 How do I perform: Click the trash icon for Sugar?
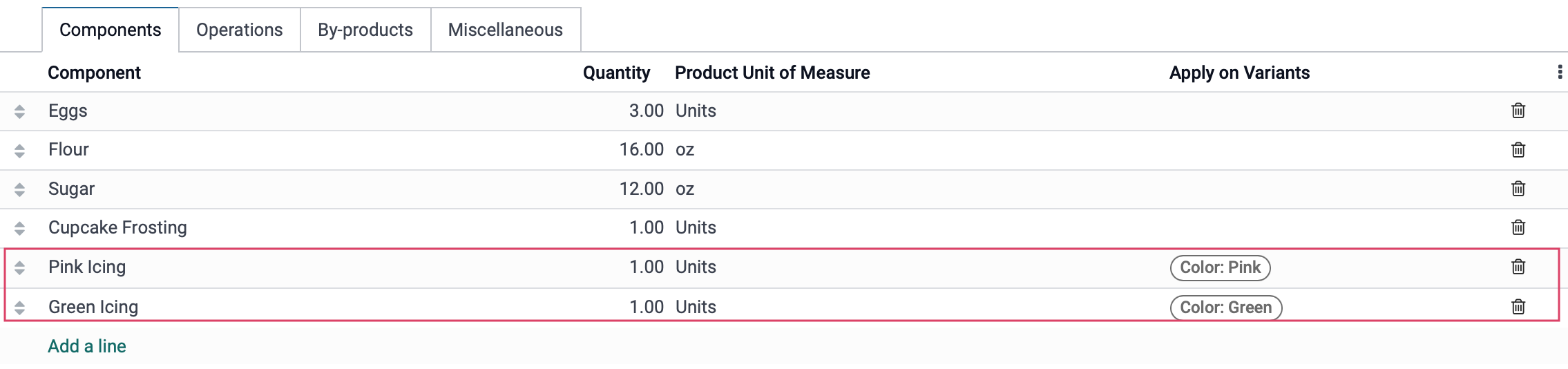(1518, 189)
